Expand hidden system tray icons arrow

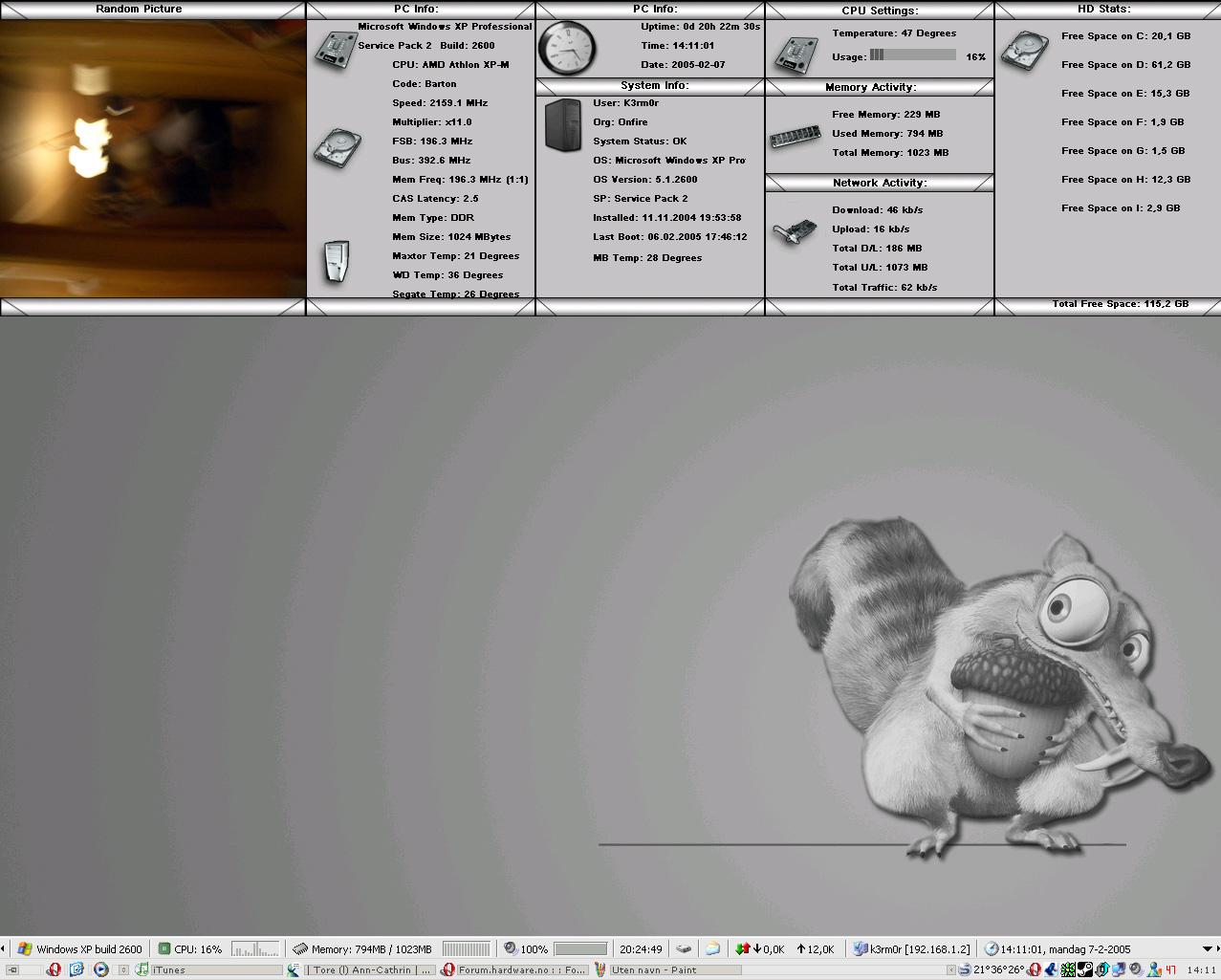click(x=951, y=970)
